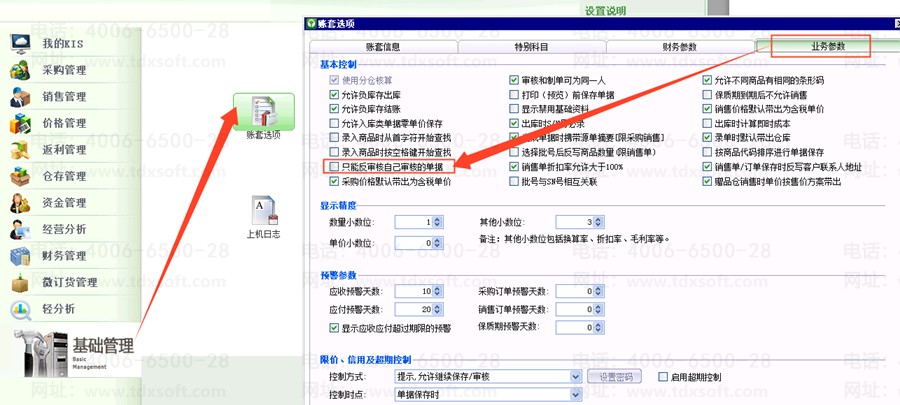
Task: Adjust the 应付预警天数 spinner arrows
Action: (437, 310)
